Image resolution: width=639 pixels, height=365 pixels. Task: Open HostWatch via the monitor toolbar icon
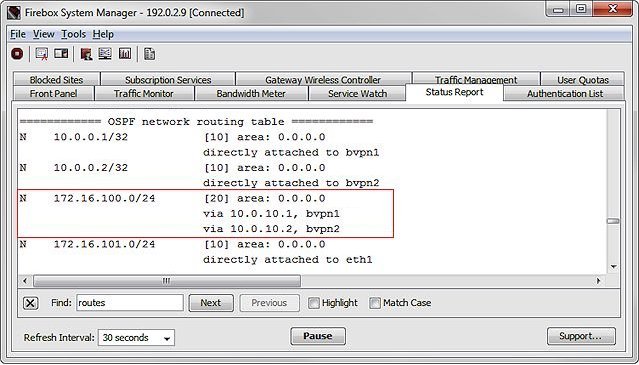(x=105, y=53)
